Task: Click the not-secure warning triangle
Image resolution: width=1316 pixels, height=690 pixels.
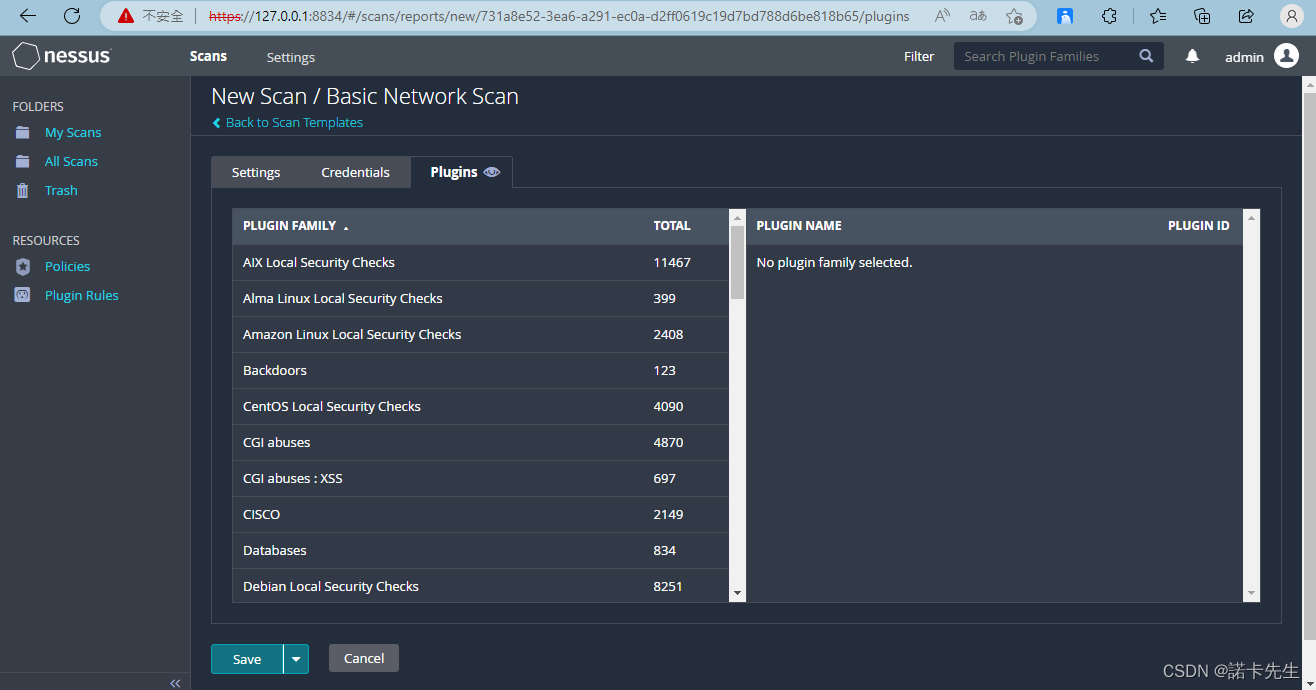Action: 125,16
